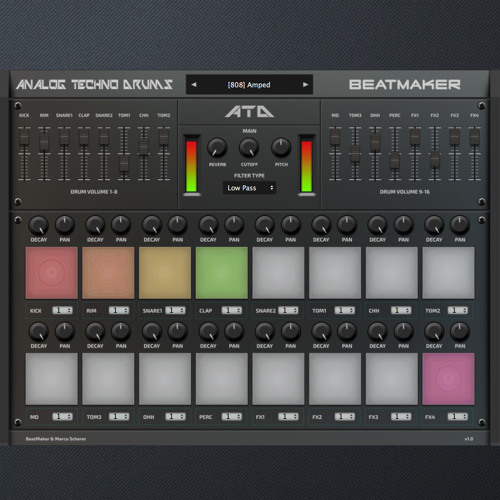500x500 pixels.
Task: Hit the pink FX4 pad
Action: tap(448, 379)
